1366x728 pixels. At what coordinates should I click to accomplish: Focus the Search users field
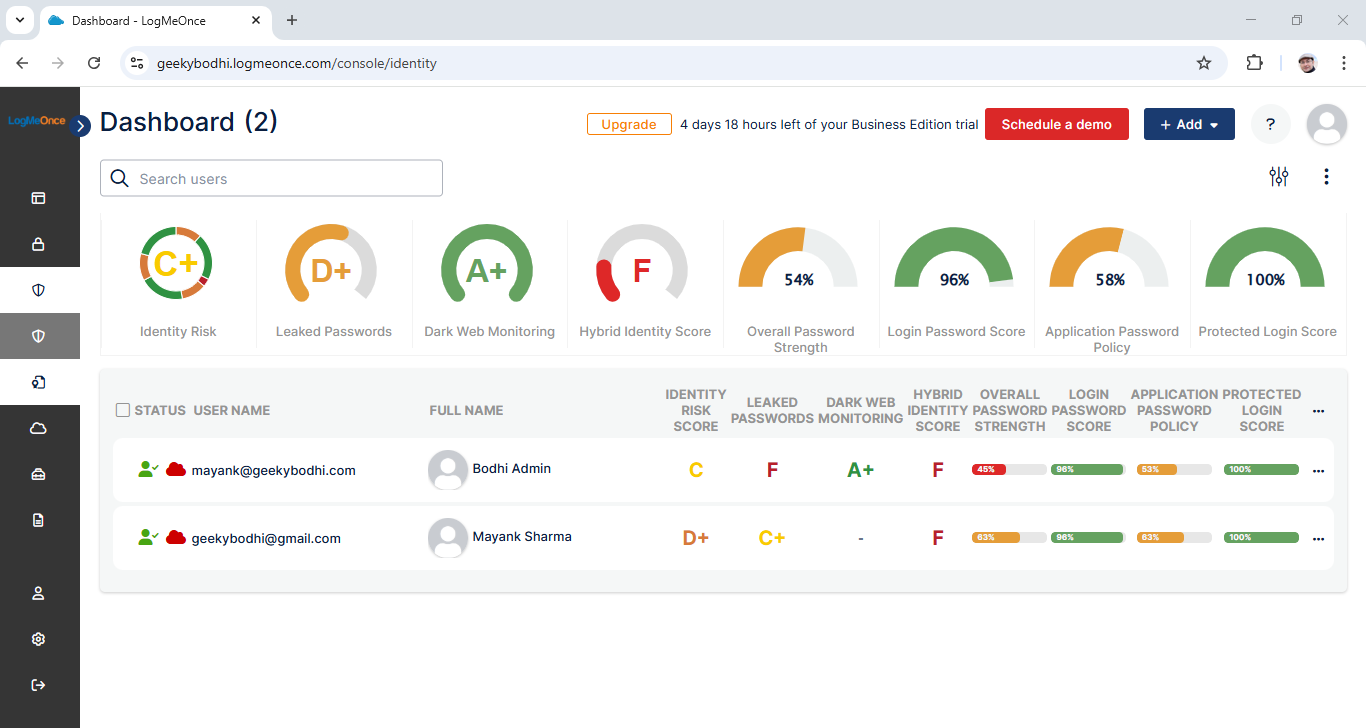click(271, 178)
